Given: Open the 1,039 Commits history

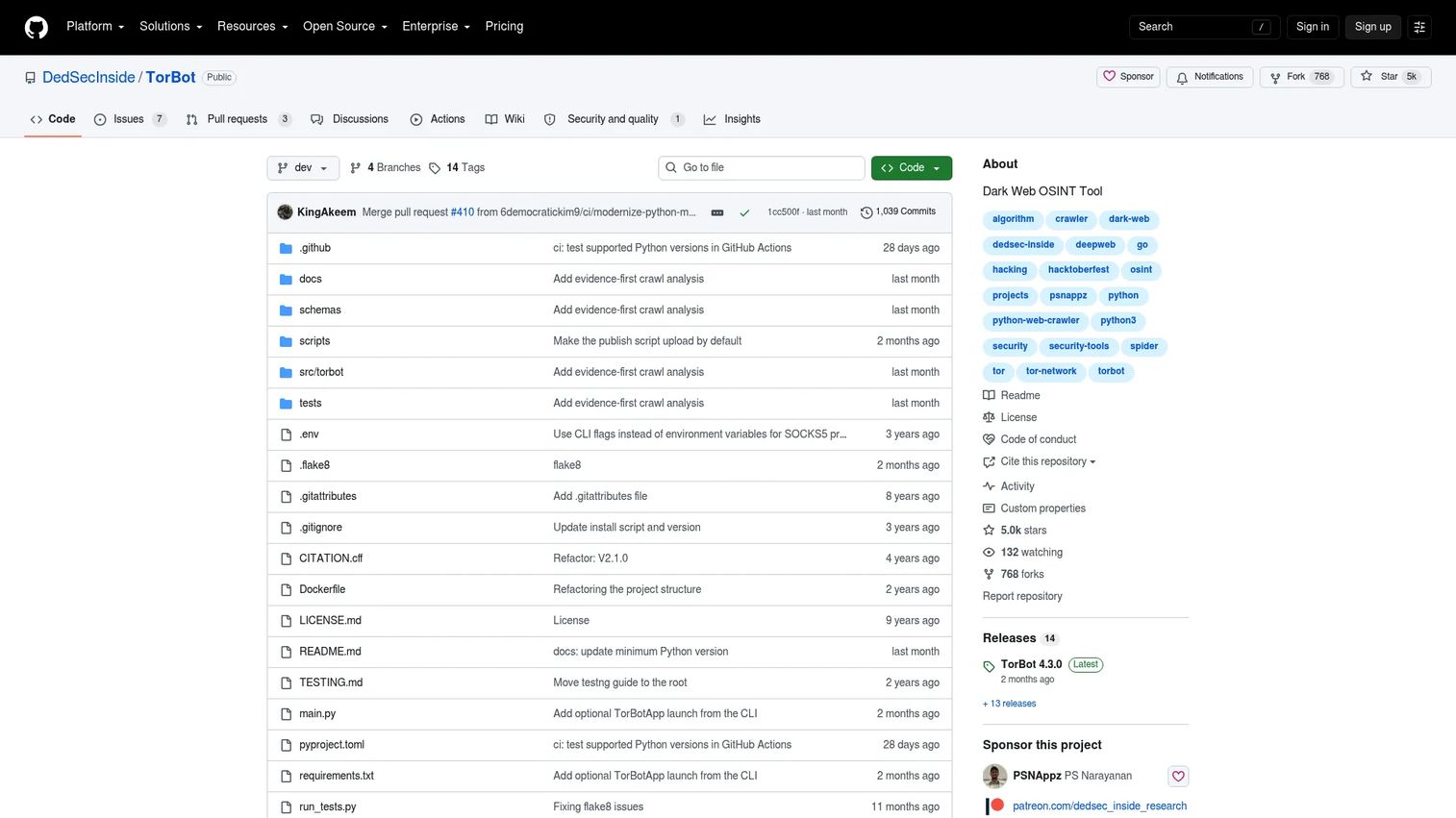Looking at the screenshot, I should click(898, 211).
